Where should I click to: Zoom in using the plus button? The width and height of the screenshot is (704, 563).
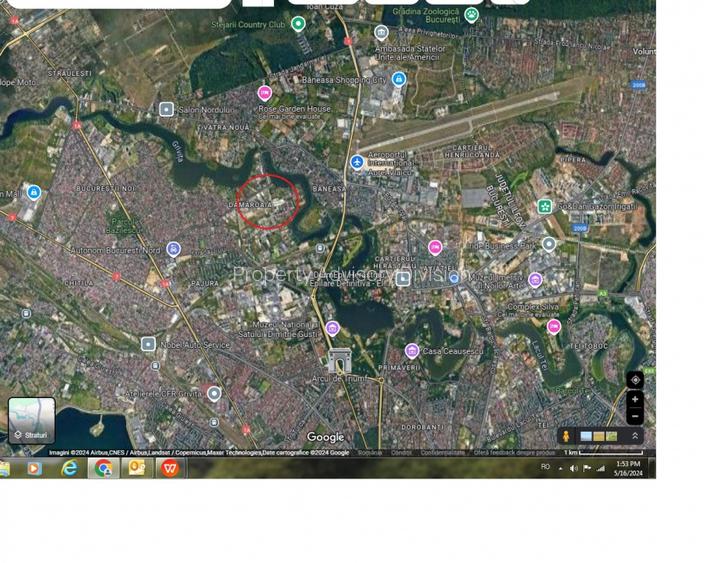click(x=635, y=400)
